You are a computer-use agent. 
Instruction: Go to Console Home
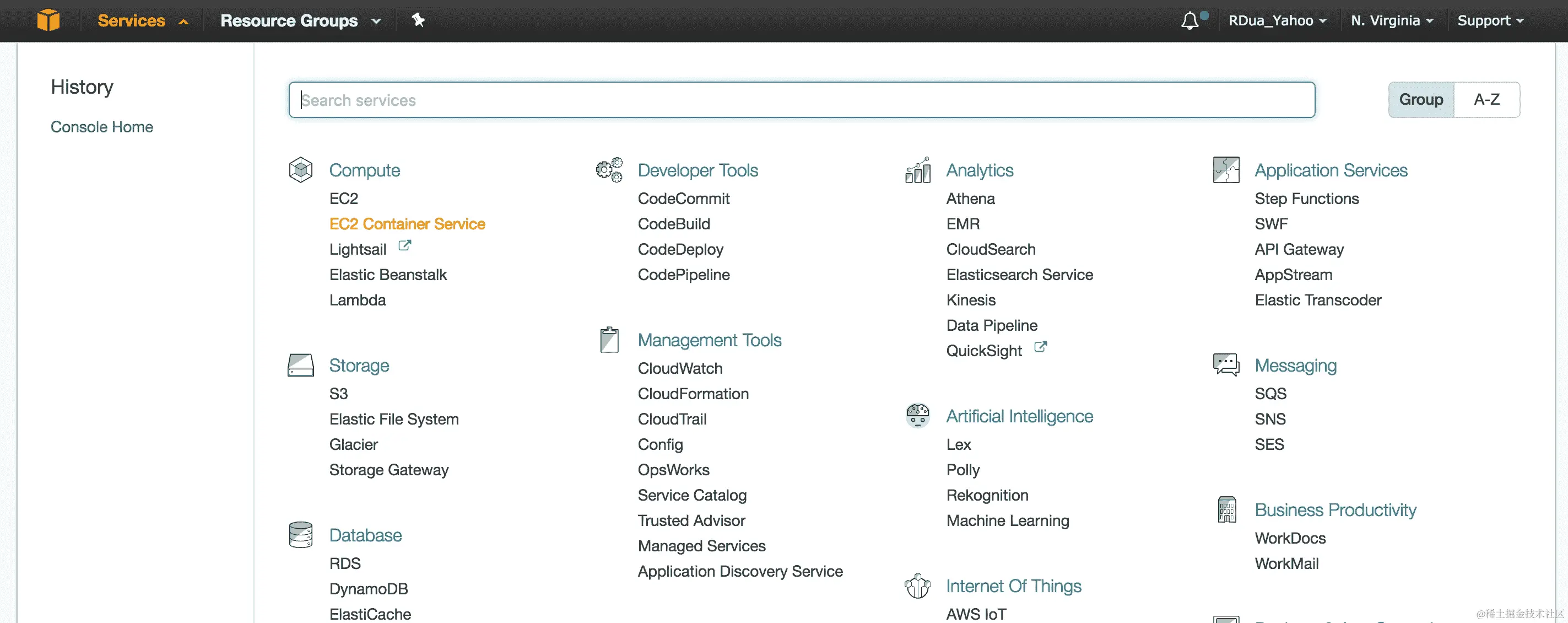pyautogui.click(x=102, y=127)
